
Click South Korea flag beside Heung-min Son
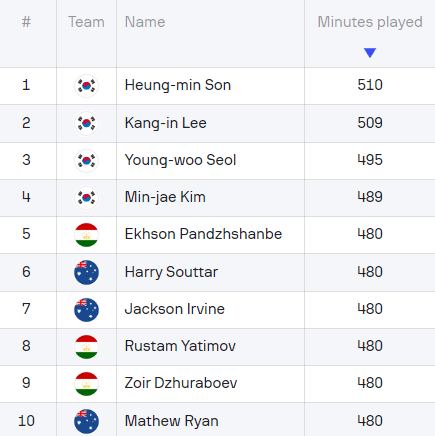pyautogui.click(x=86, y=86)
